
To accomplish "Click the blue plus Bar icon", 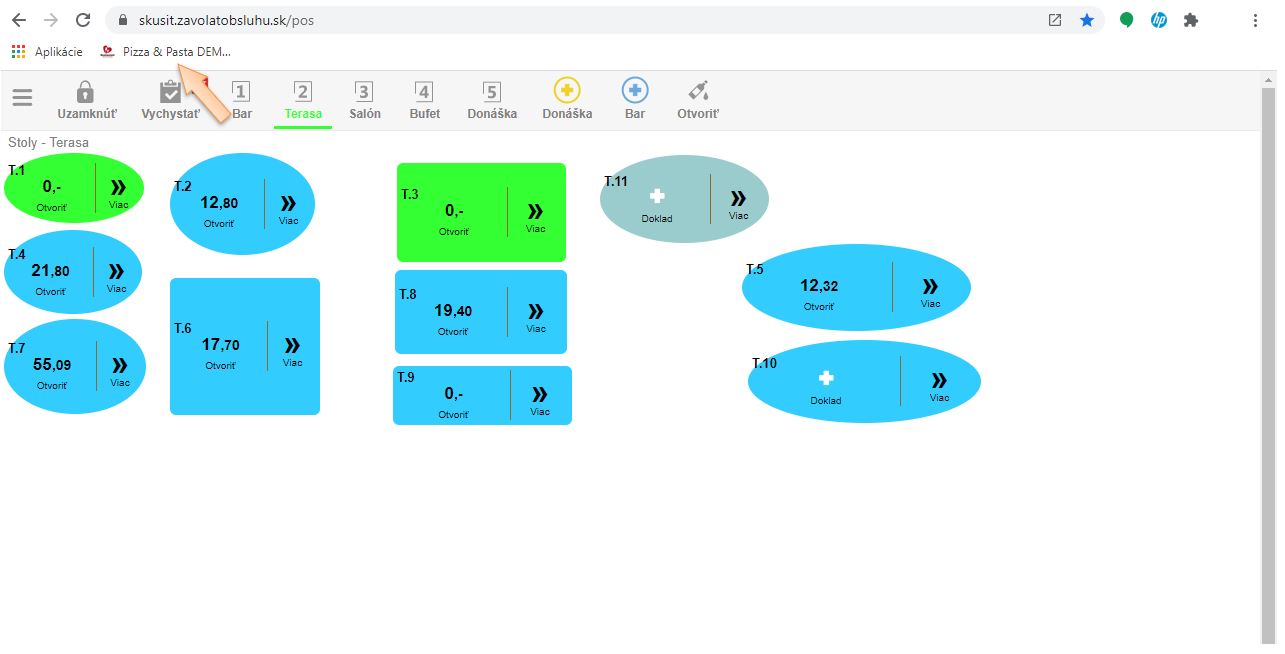I will (x=635, y=91).
